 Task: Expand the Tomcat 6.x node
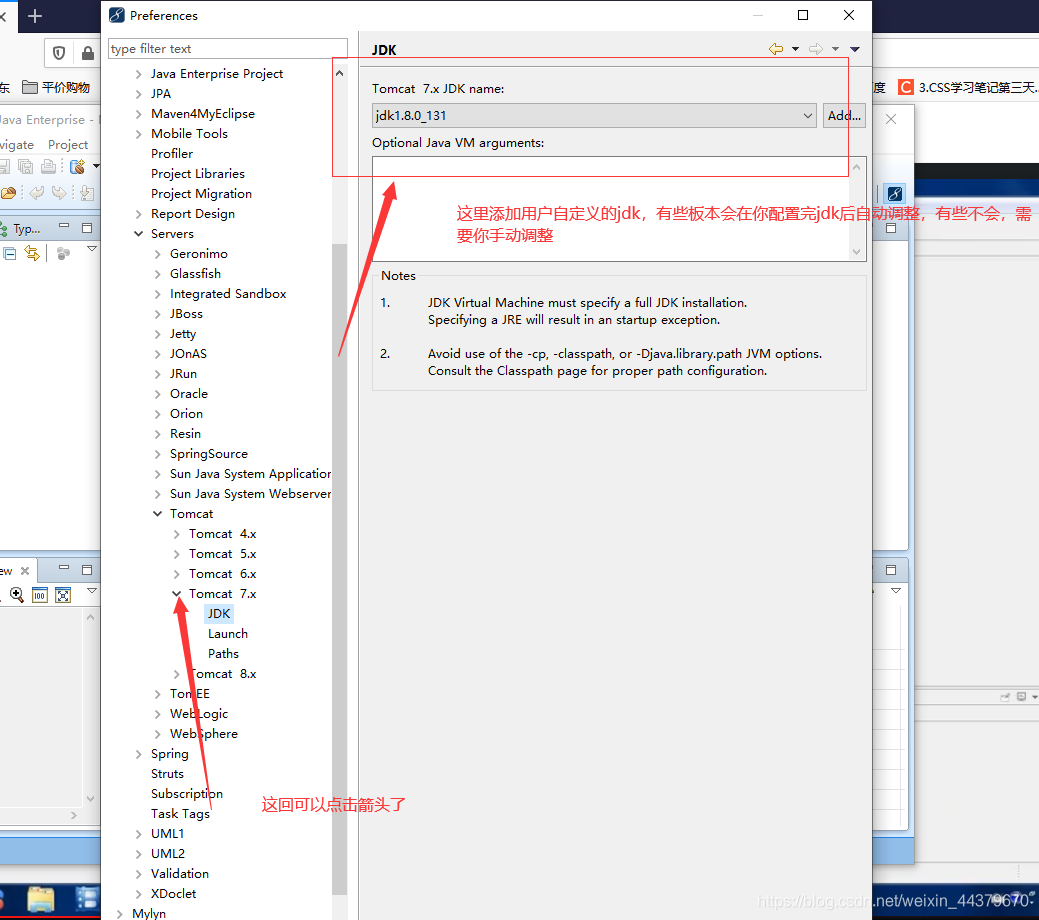[x=176, y=574]
